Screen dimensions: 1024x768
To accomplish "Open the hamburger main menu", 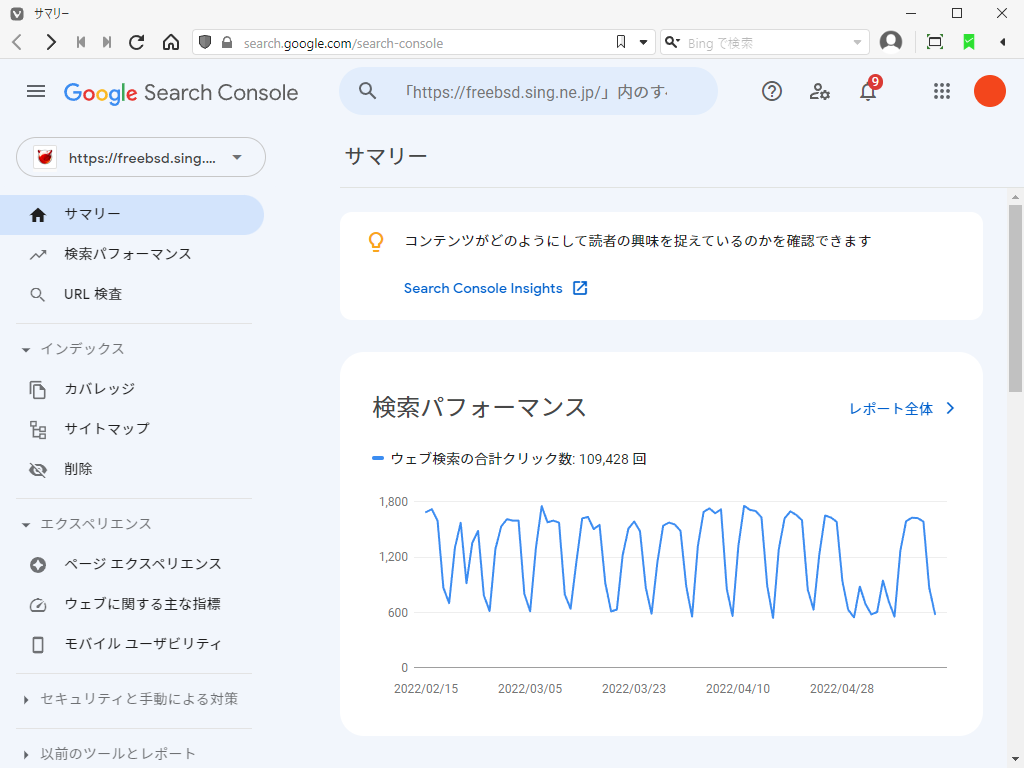I will [x=36, y=91].
